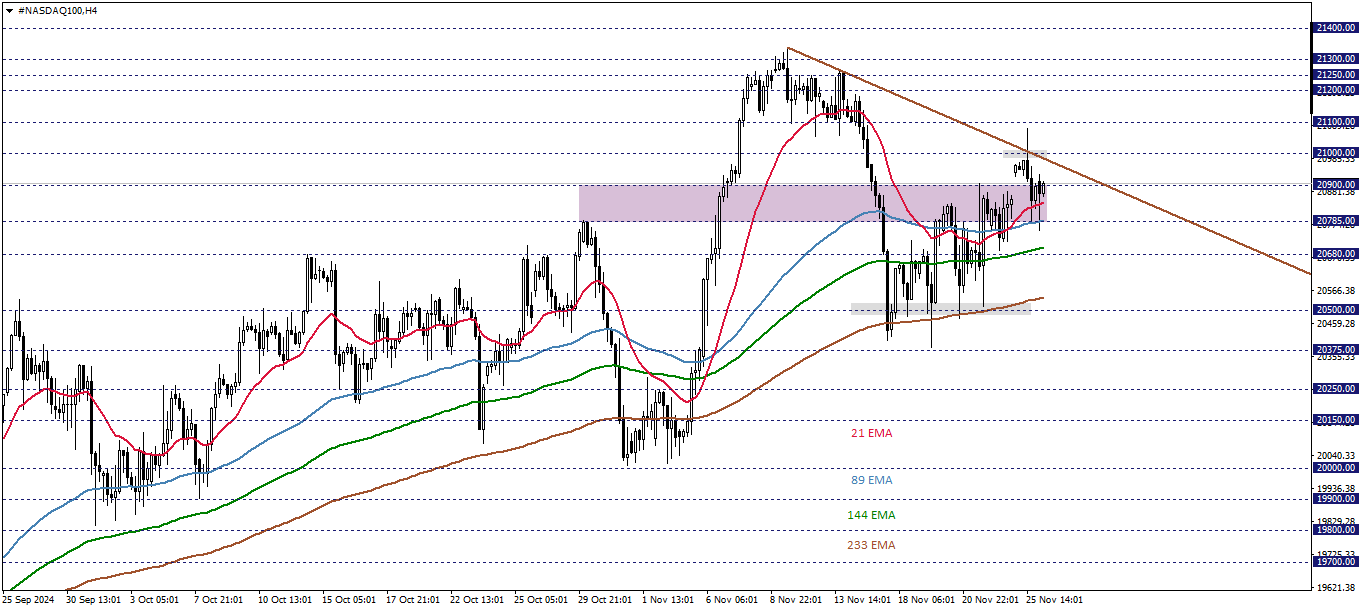Viewport: 1362px width, 611px height.
Task: Click the 20500.00 price level label
Action: pyautogui.click(x=1336, y=310)
